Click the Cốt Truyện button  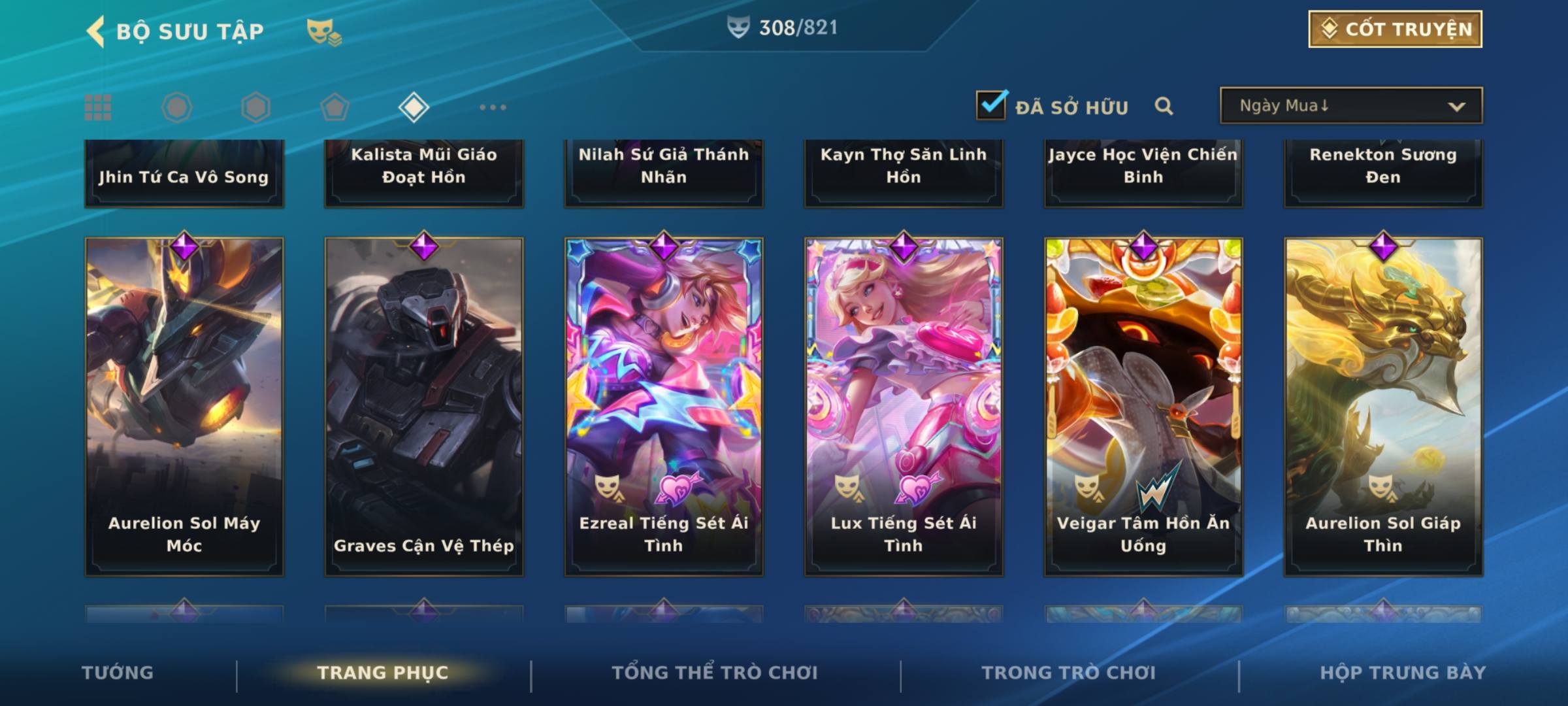click(x=1395, y=29)
